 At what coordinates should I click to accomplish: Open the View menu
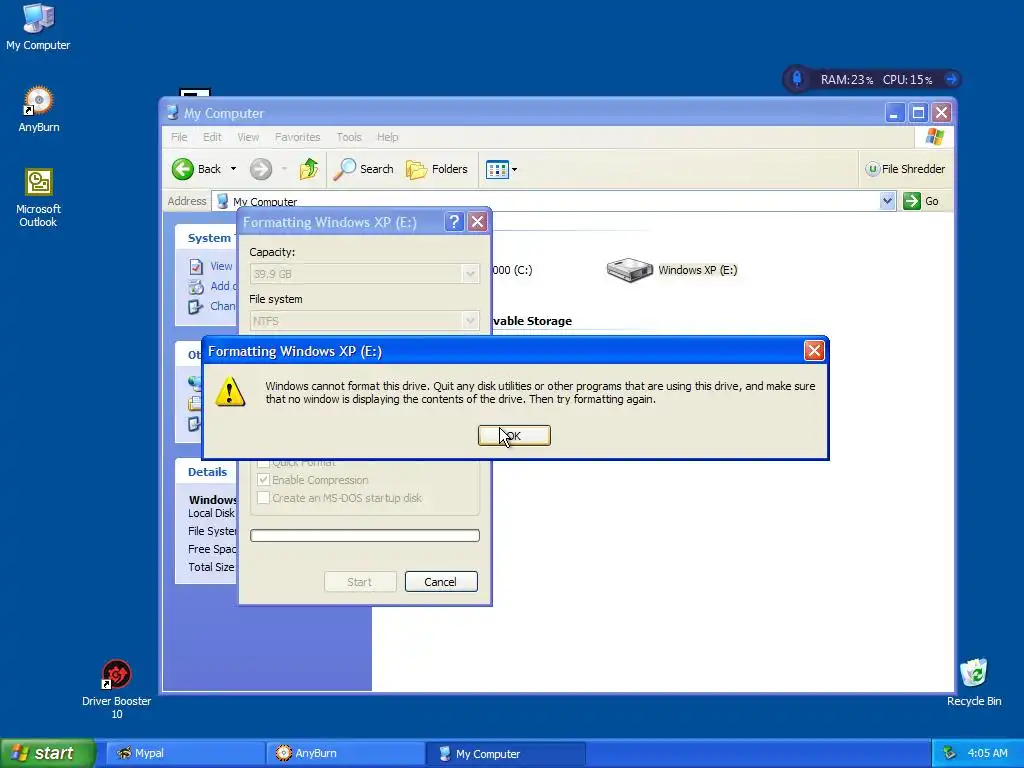pyautogui.click(x=248, y=137)
